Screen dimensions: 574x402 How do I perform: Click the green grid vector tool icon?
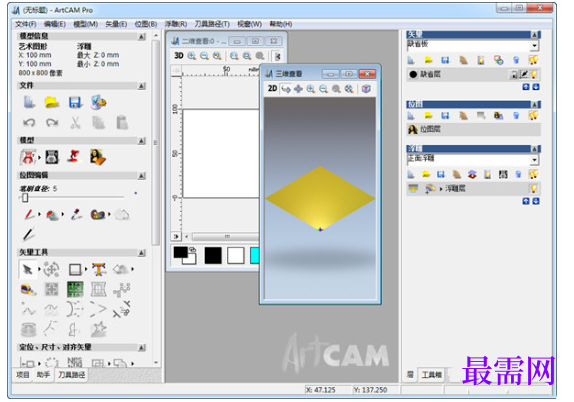coord(75,289)
